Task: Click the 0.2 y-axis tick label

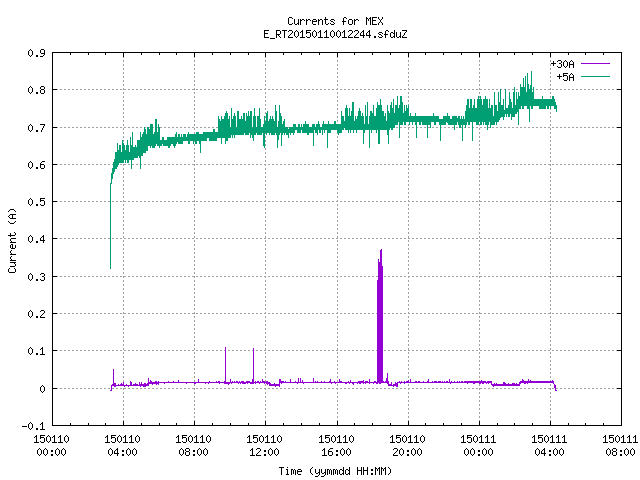Action: pyautogui.click(x=36, y=314)
